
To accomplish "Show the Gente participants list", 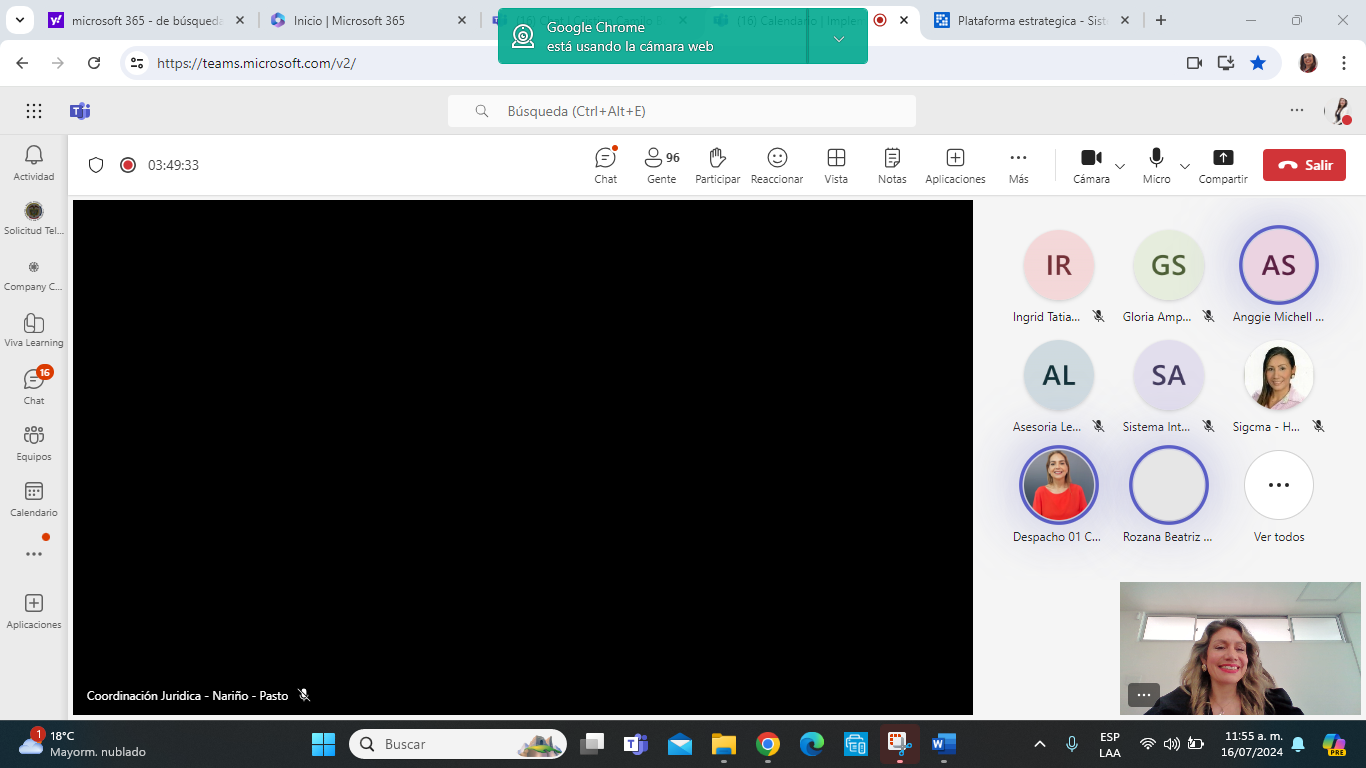I will click(x=662, y=165).
